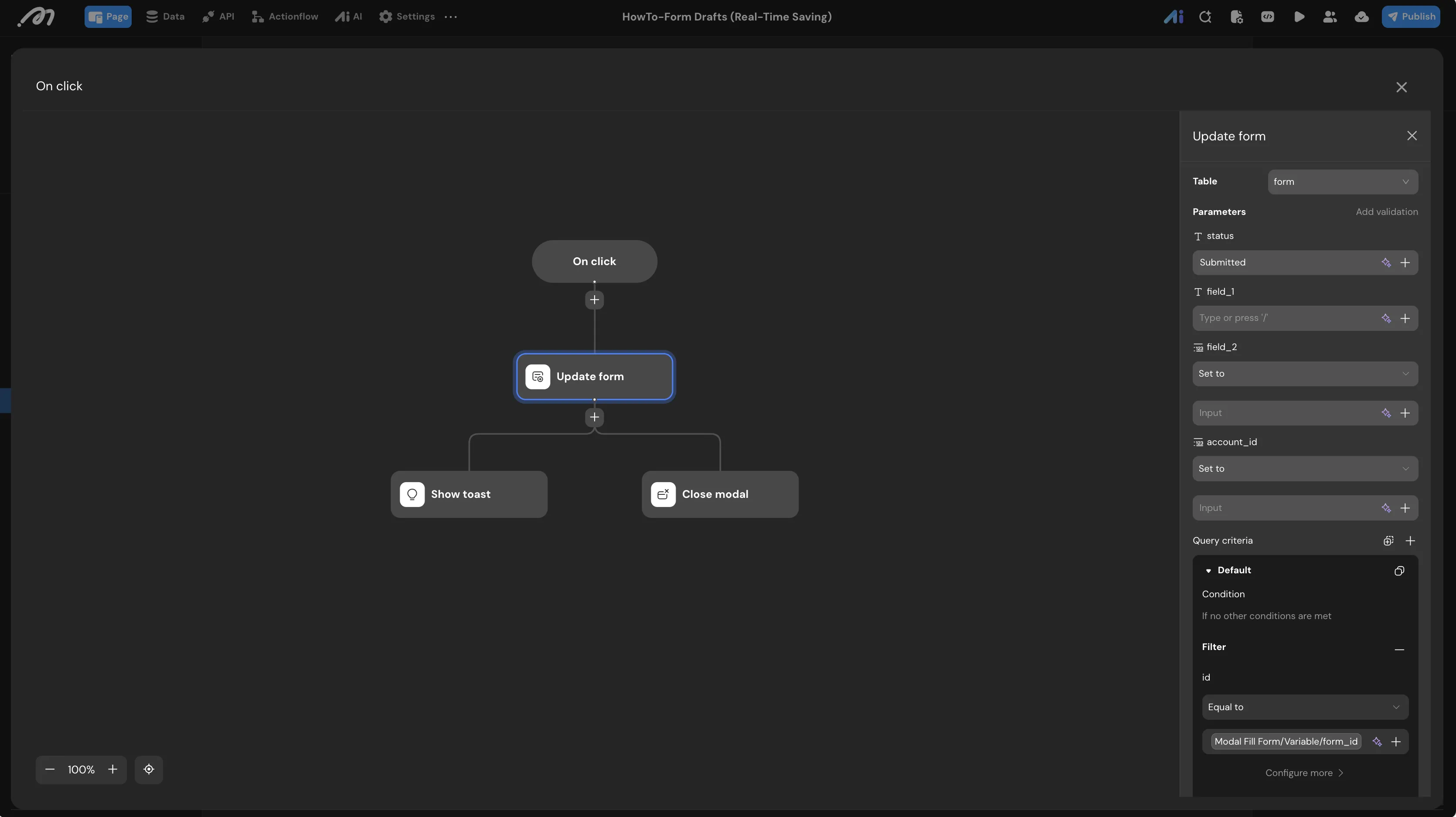
Task: Zoom out the canvas with minus button
Action: click(50, 769)
